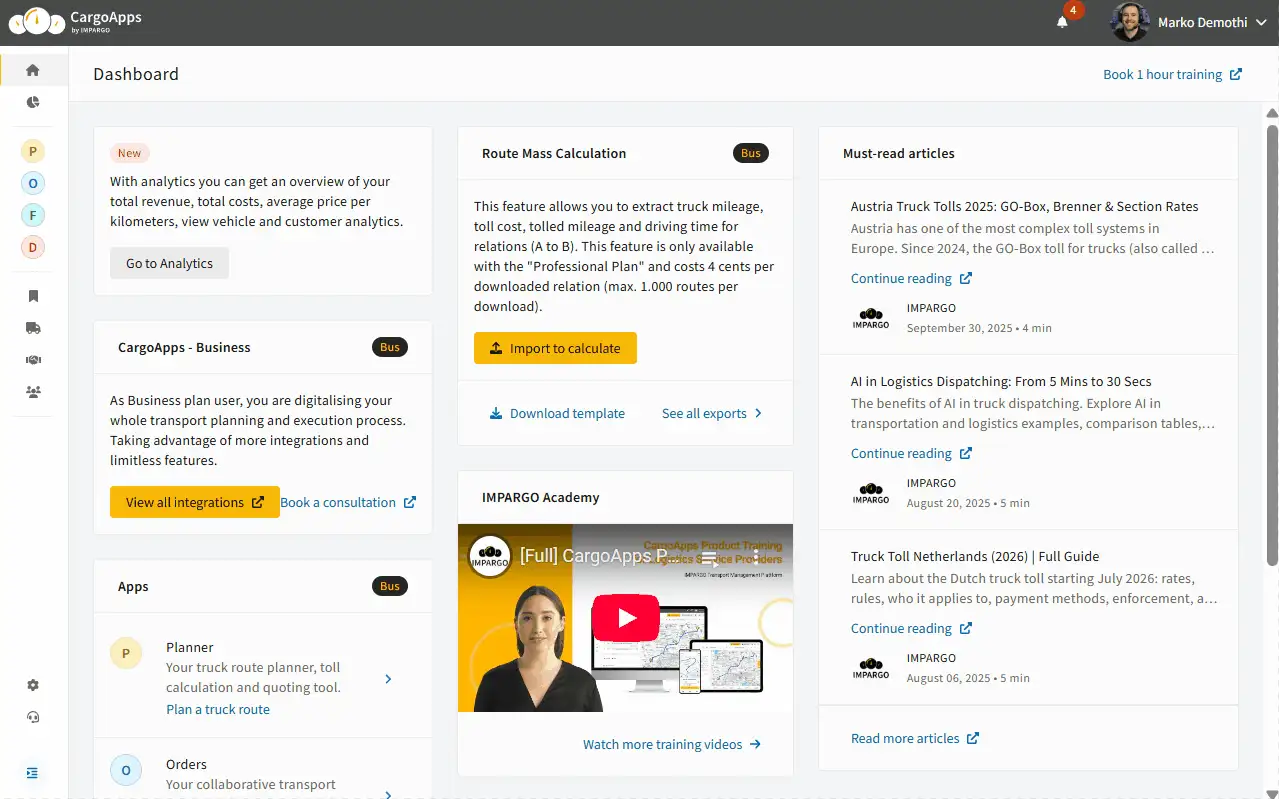The image size is (1279, 799).
Task: Click 'August 06, 2025 • 5 min' date
Action: (968, 678)
